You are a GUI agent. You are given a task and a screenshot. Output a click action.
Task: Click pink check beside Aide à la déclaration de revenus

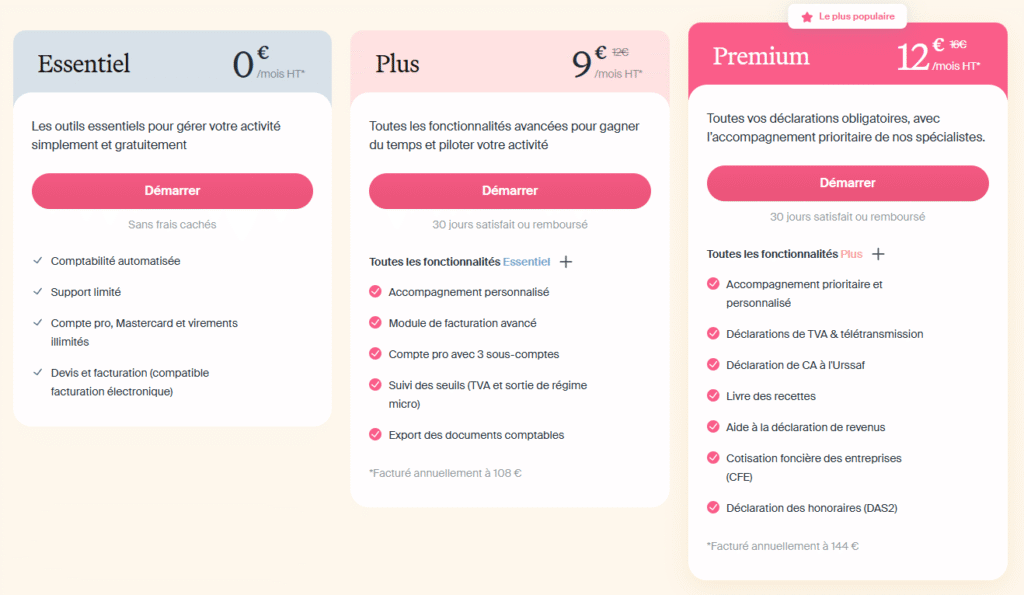click(x=713, y=427)
